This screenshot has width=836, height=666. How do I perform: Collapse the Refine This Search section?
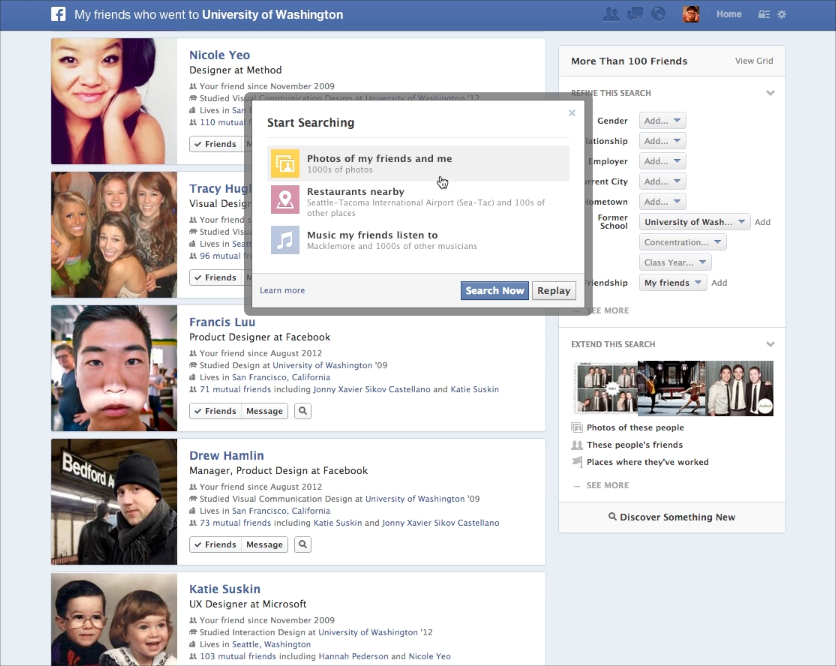(x=770, y=93)
